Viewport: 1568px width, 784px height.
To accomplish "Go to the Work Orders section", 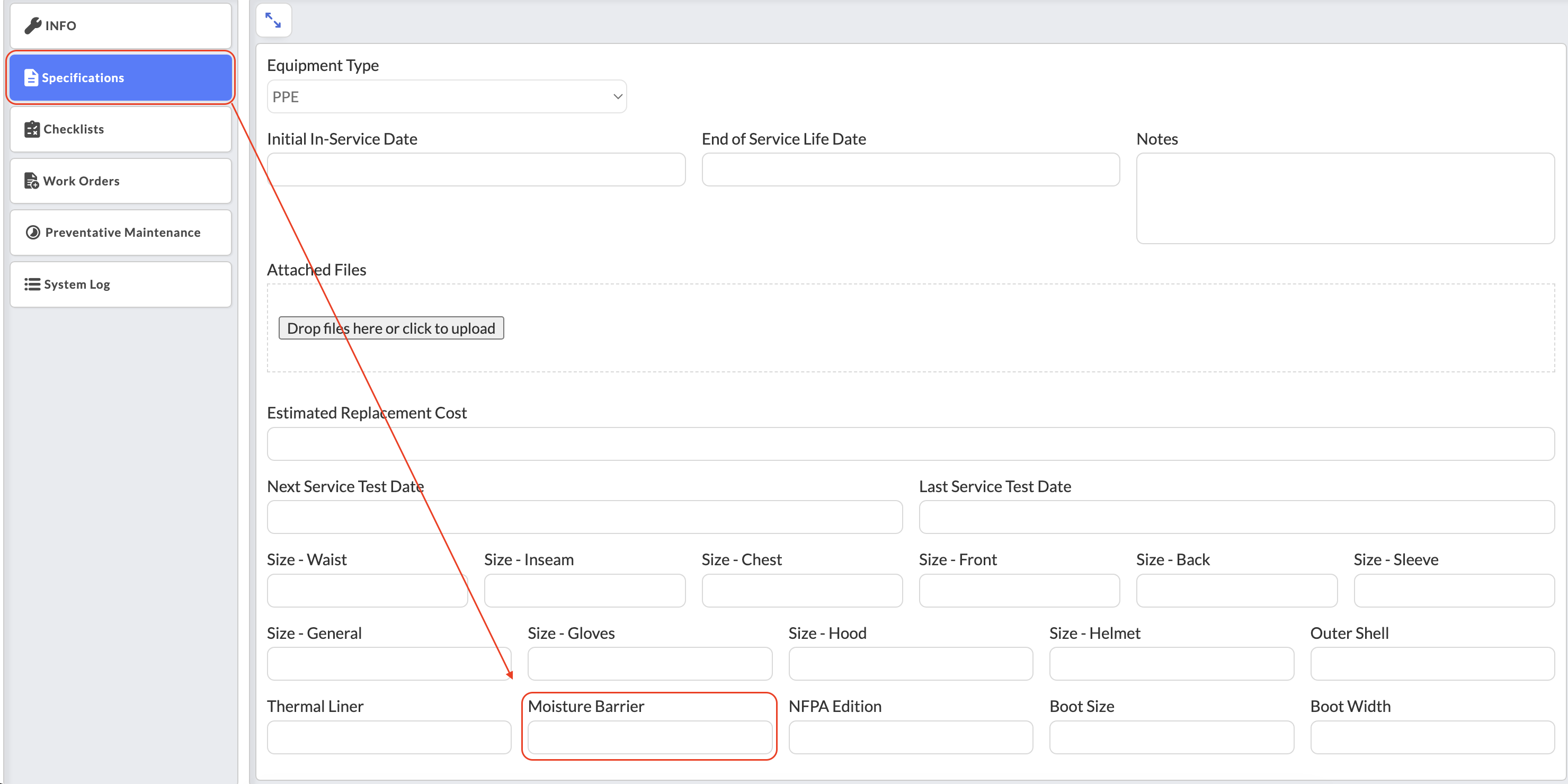I will click(121, 181).
